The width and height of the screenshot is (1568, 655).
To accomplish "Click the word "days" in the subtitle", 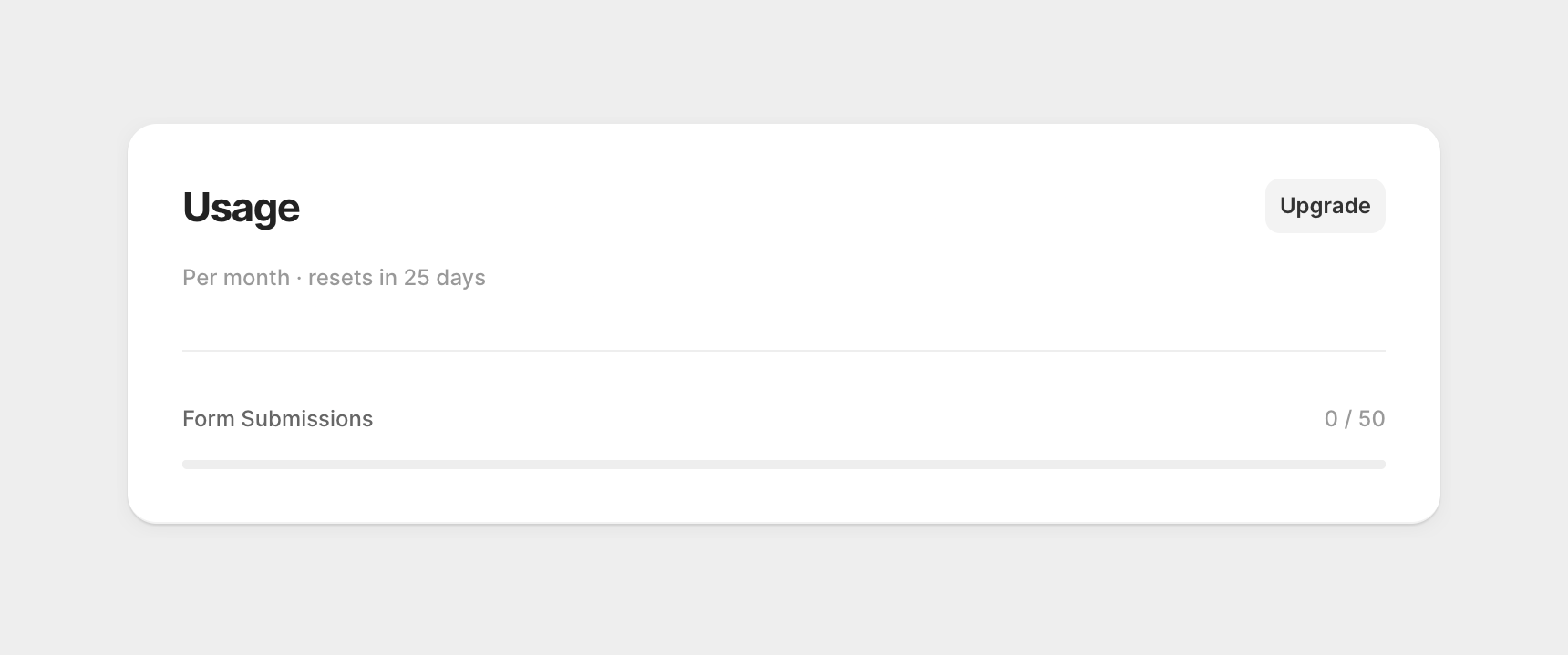I will click(x=460, y=278).
